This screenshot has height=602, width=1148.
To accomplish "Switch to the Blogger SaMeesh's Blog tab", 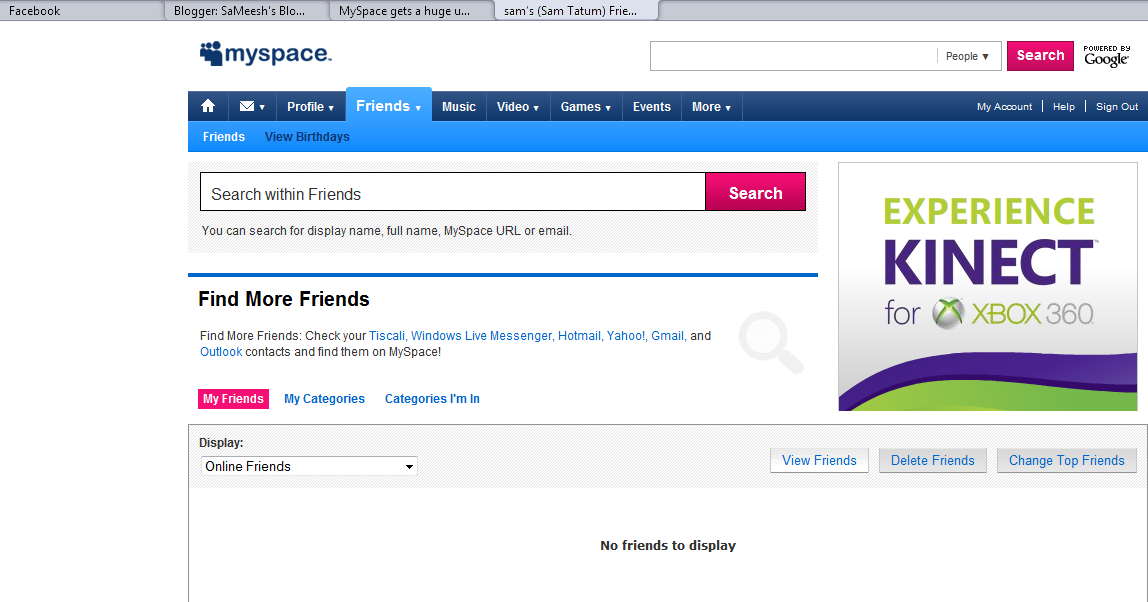I will tap(247, 10).
